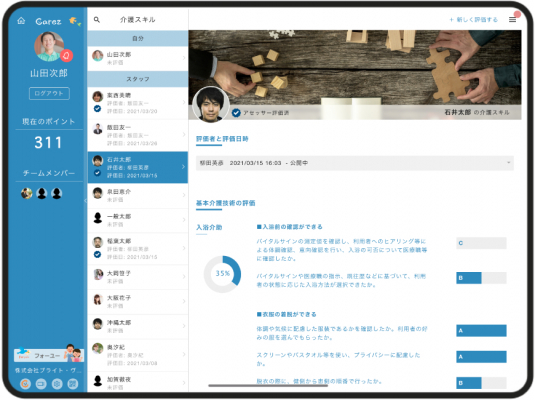Viewport: 535px width, 400px height.
Task: Select 石井太郎 in the staff list
Action: 138,167
